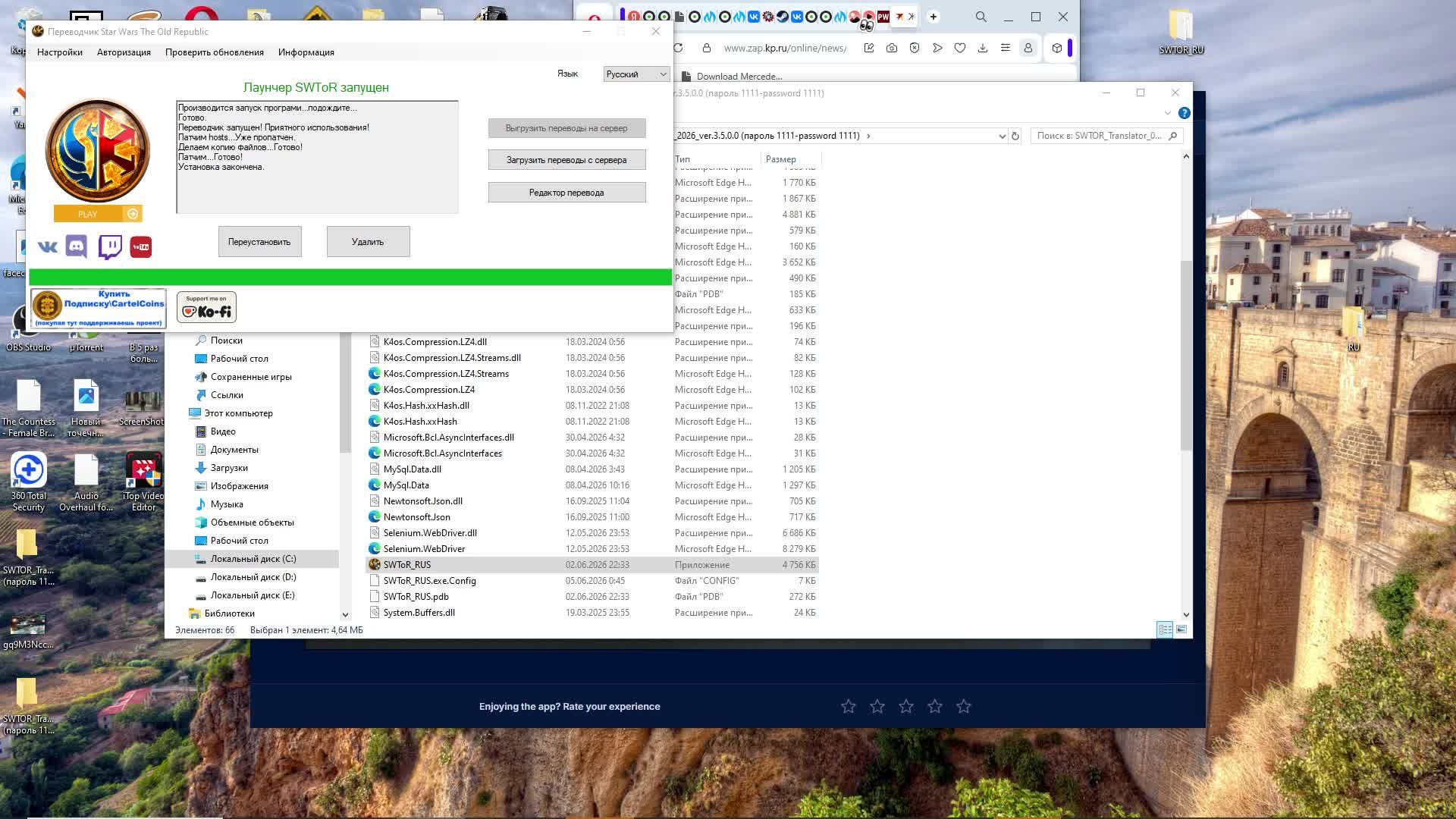This screenshot has width=1456, height=819.
Task: Open the Авторизация menu
Action: point(124,52)
